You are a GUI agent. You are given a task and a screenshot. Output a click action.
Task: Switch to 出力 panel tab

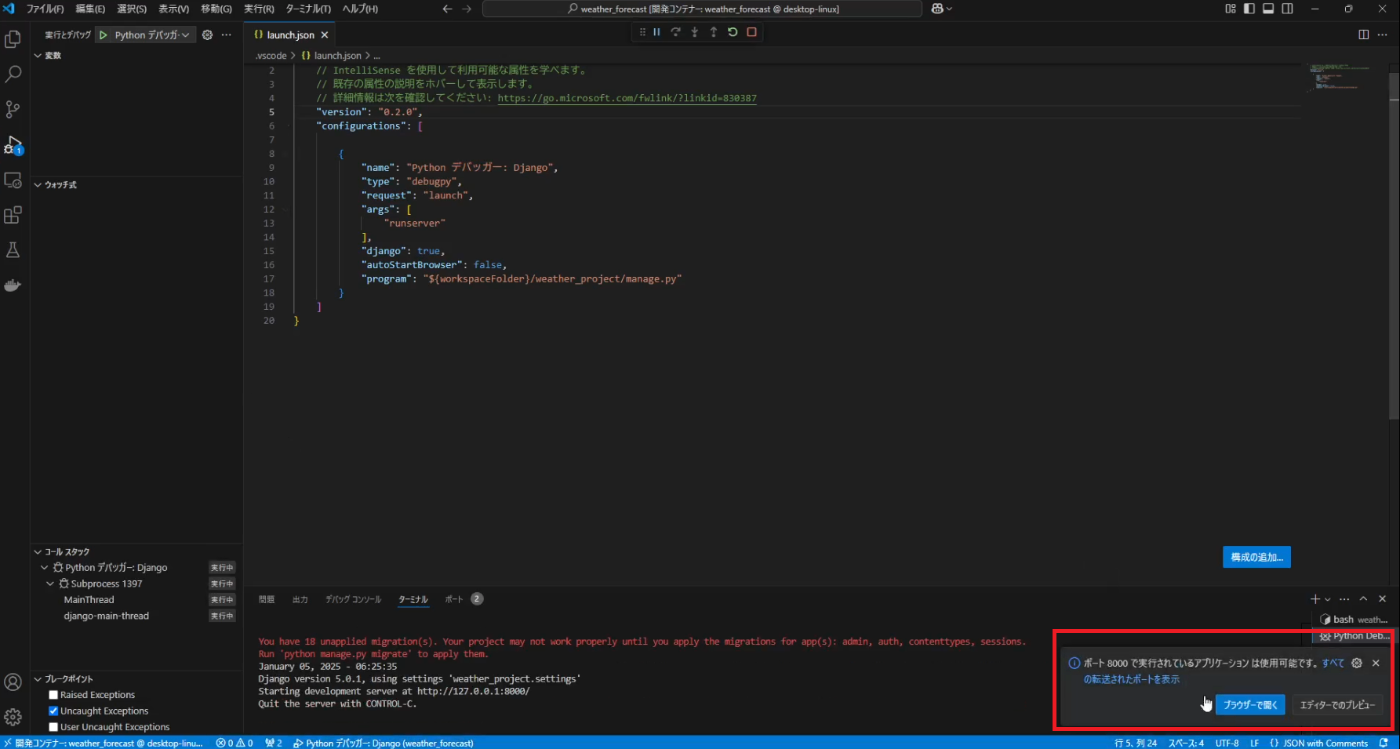(x=300, y=599)
